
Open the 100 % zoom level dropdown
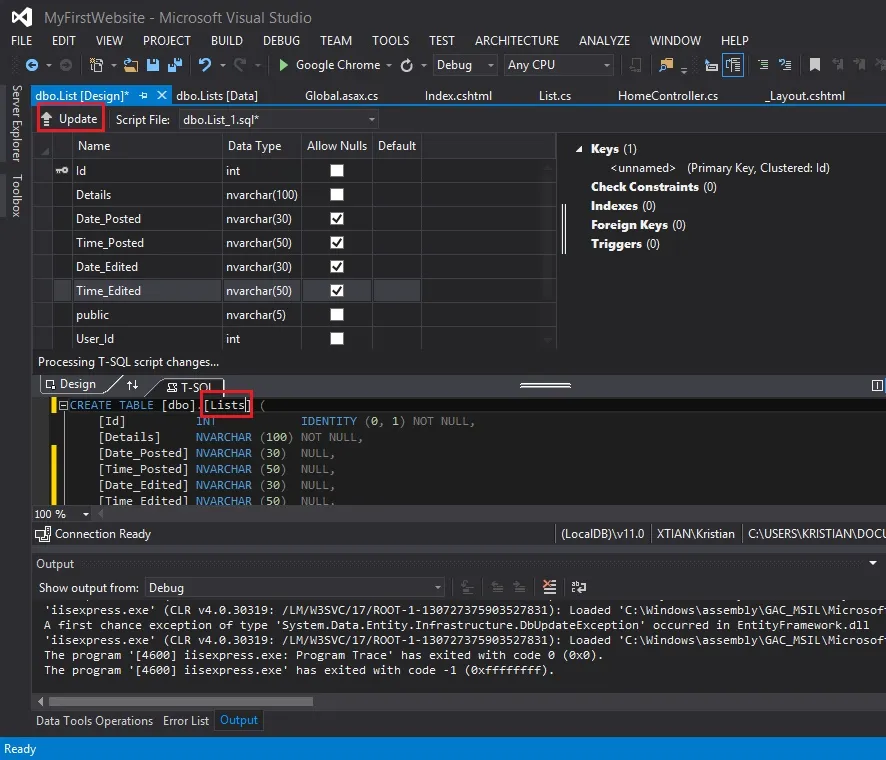pos(86,514)
